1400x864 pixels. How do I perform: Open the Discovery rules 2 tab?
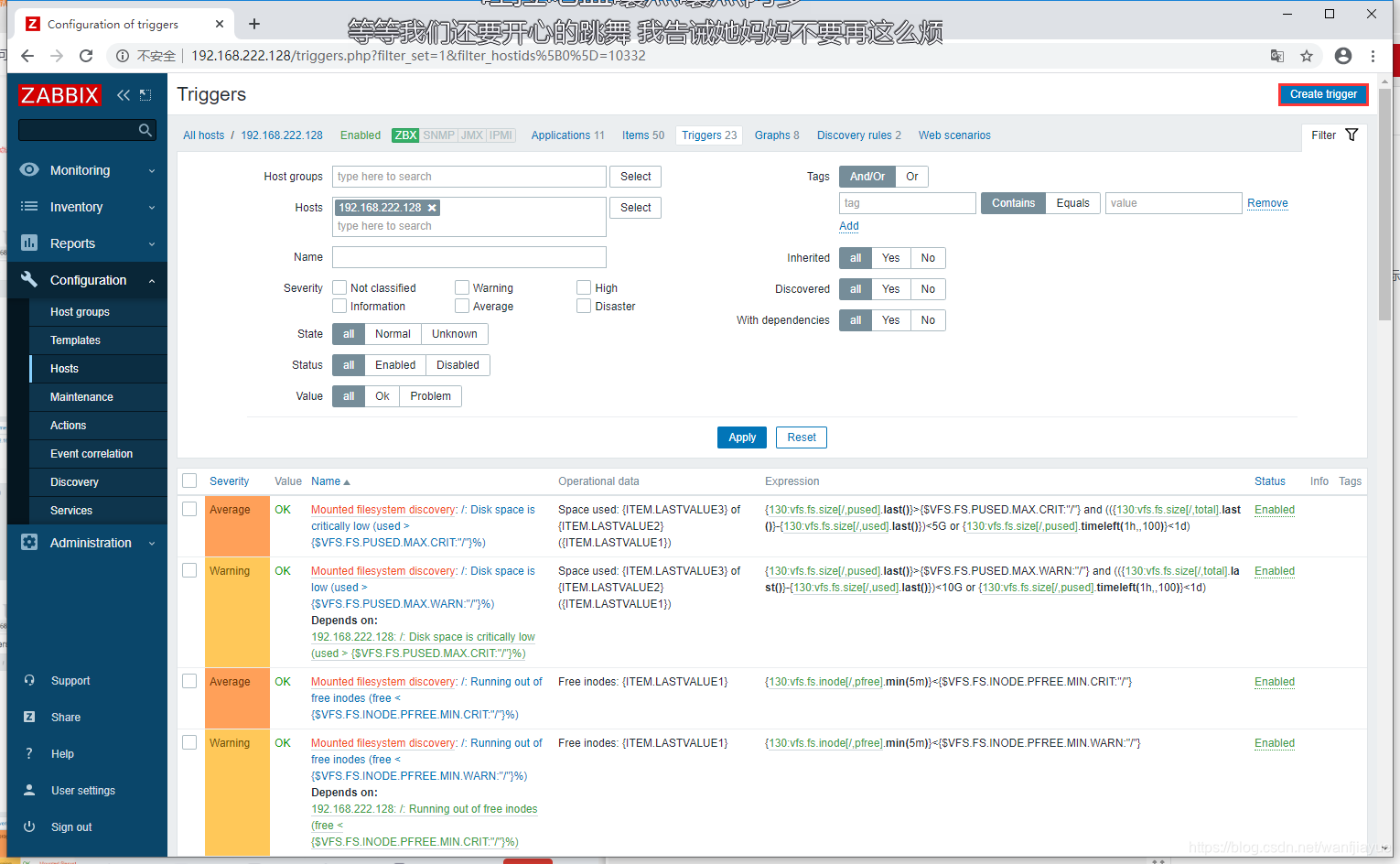(858, 135)
